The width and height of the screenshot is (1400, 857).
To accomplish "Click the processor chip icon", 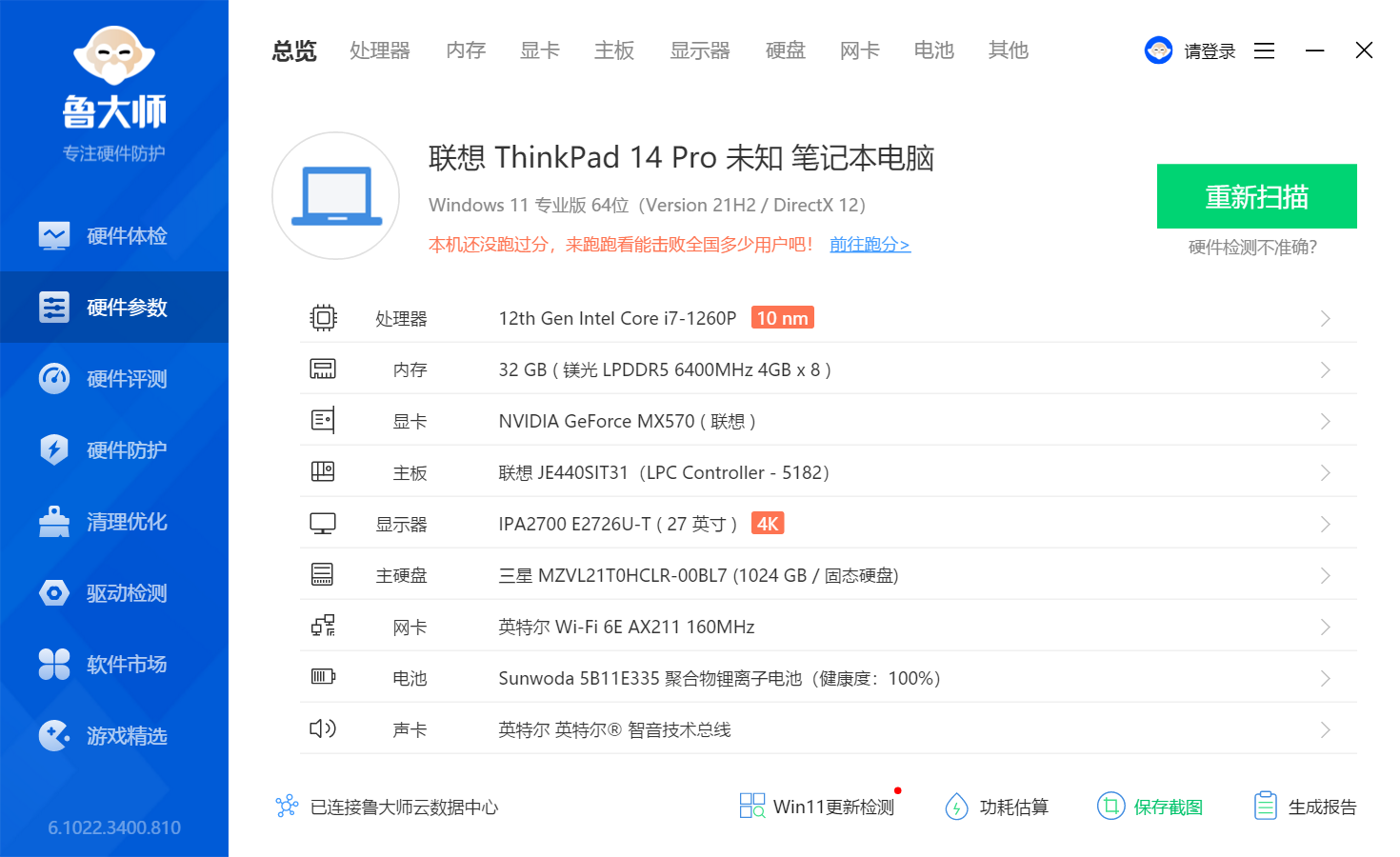I will (x=323, y=317).
